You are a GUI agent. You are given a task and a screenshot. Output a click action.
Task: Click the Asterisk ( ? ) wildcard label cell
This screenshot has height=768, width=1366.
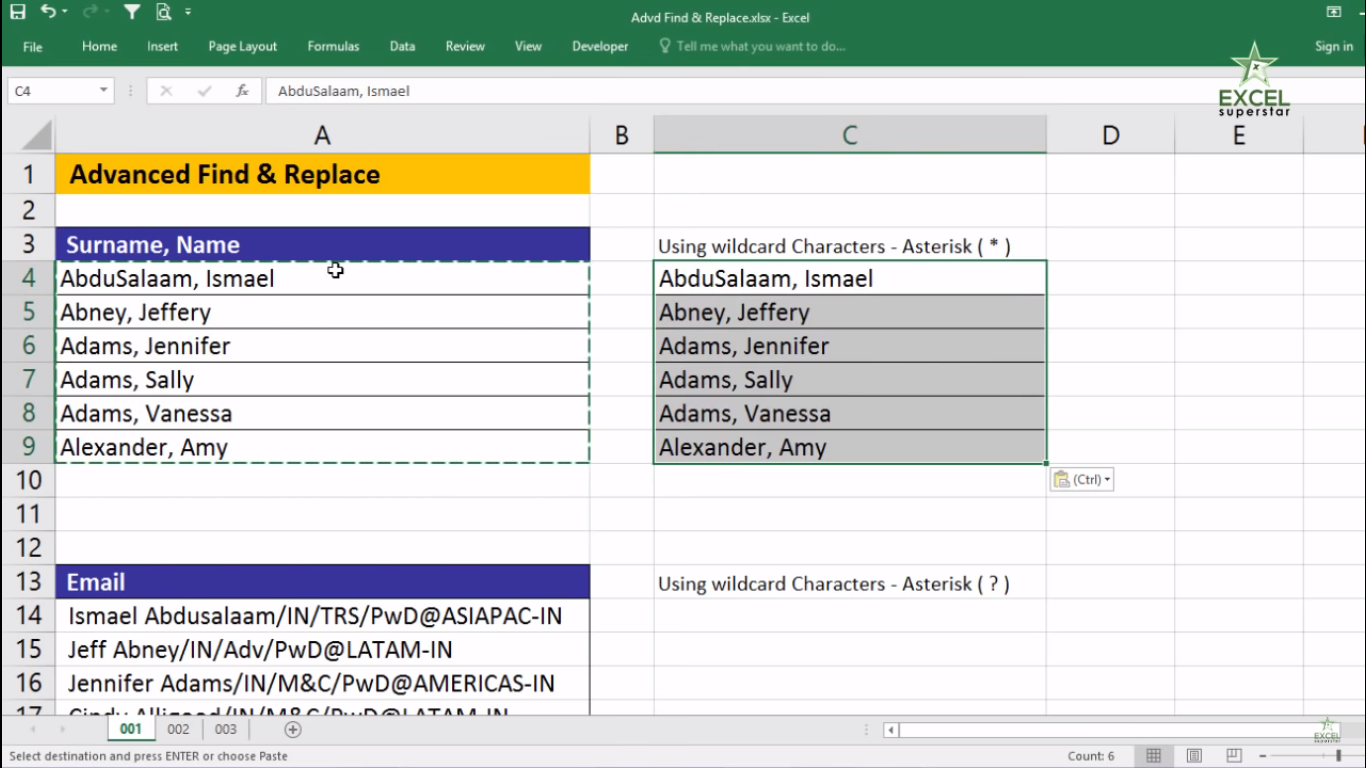[850, 582]
